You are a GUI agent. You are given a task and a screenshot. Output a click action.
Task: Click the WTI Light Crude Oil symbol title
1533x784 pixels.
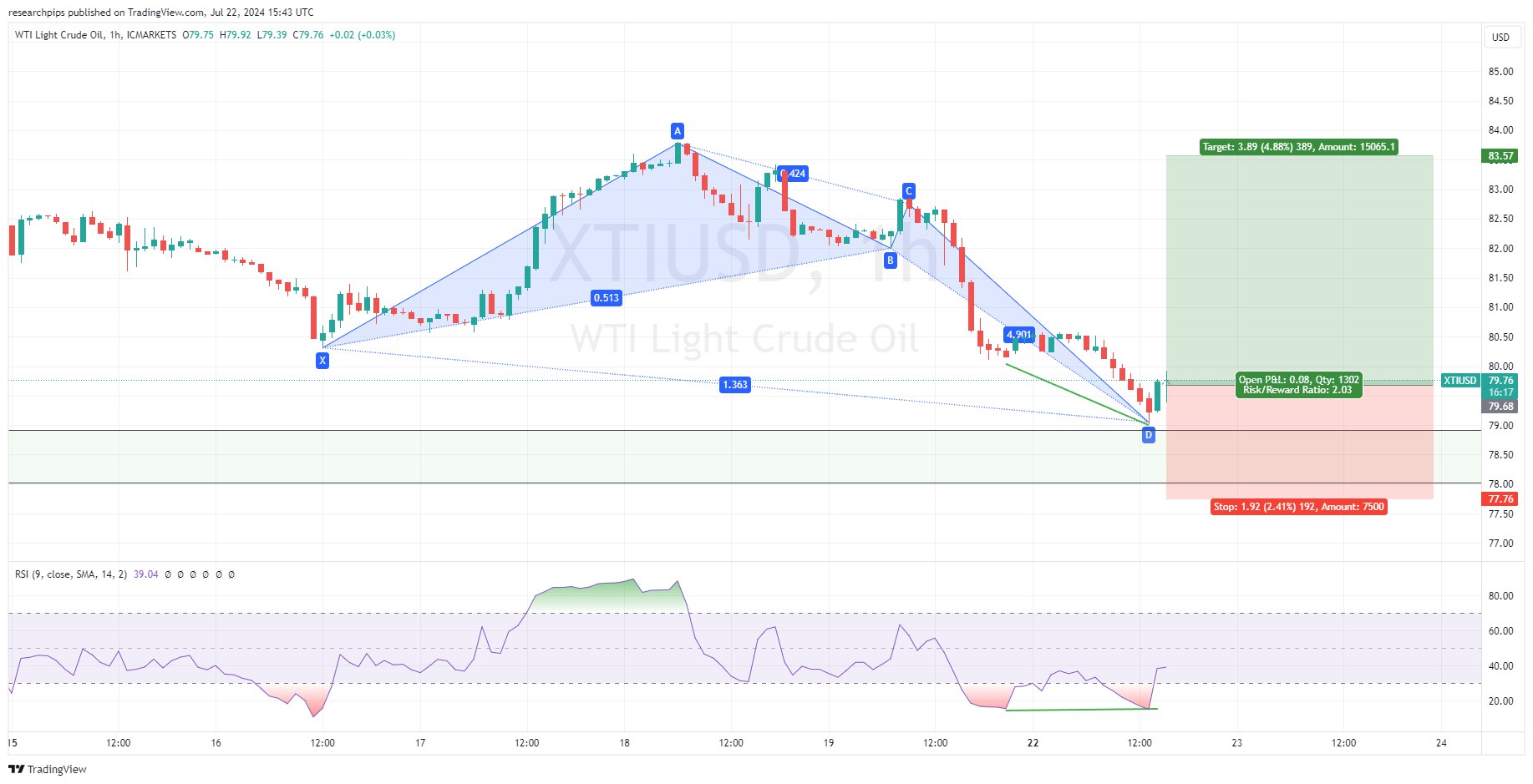pyautogui.click(x=59, y=35)
